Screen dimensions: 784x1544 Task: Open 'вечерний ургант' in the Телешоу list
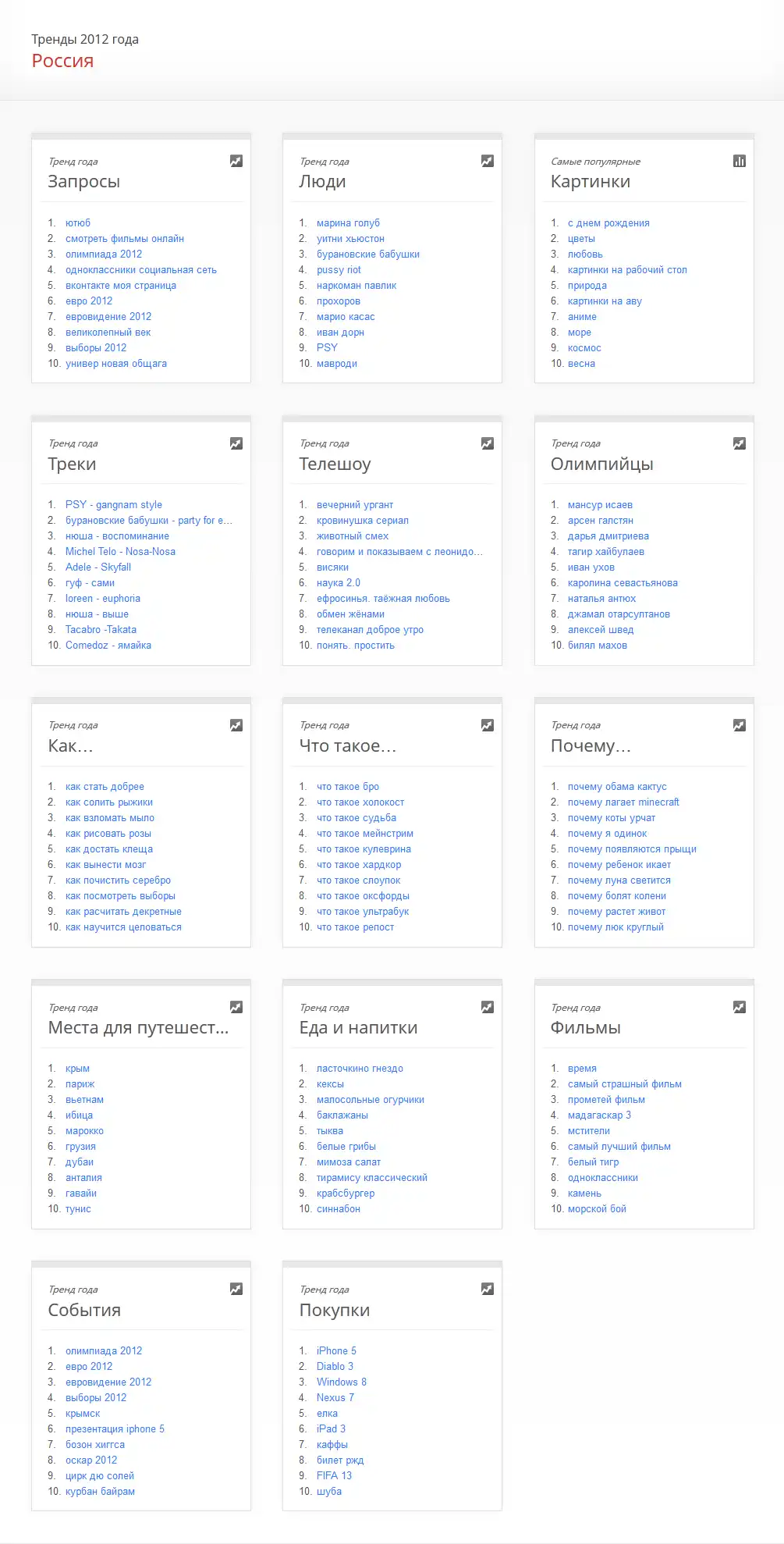click(355, 504)
